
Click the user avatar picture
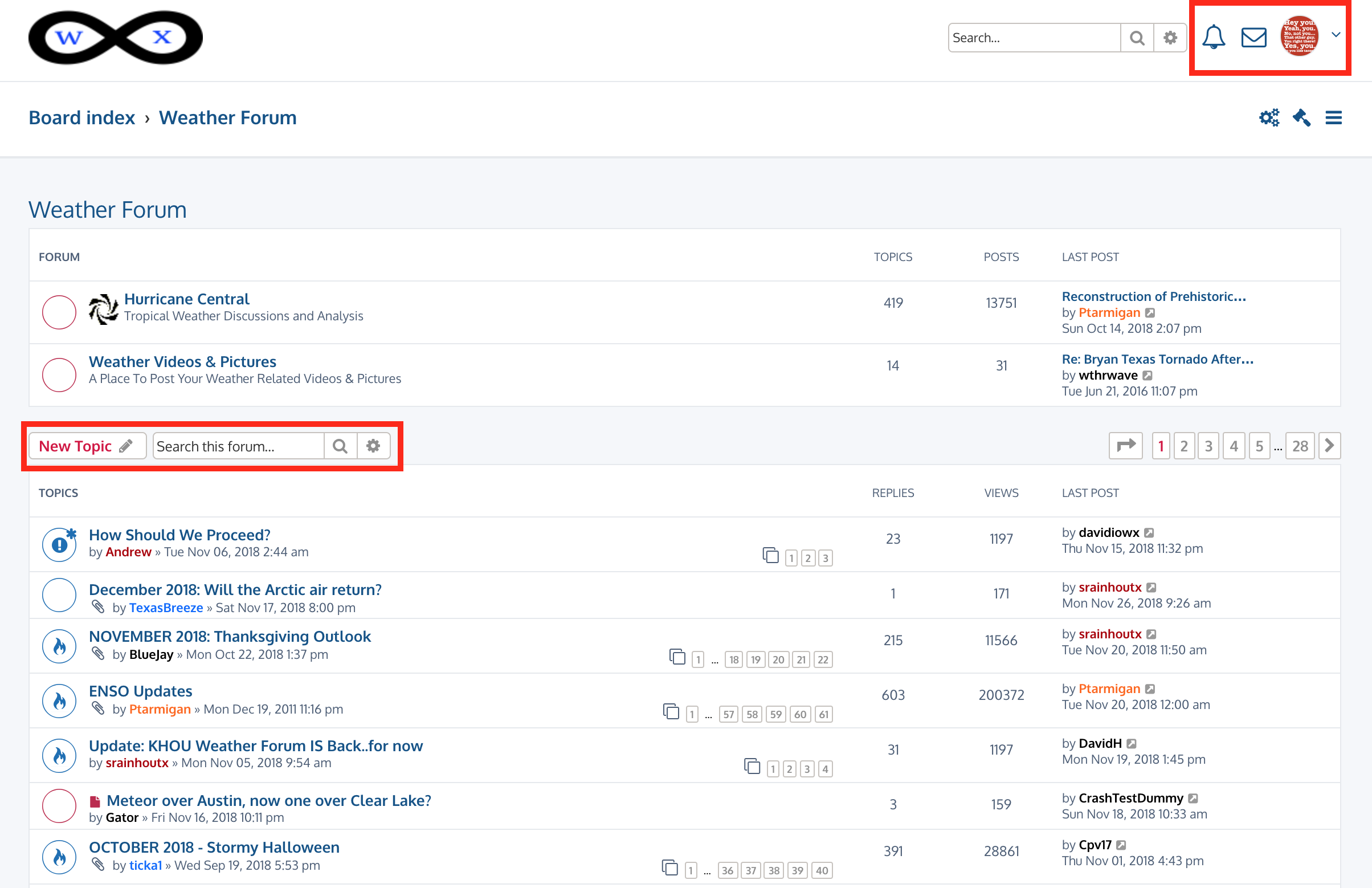coord(1299,36)
